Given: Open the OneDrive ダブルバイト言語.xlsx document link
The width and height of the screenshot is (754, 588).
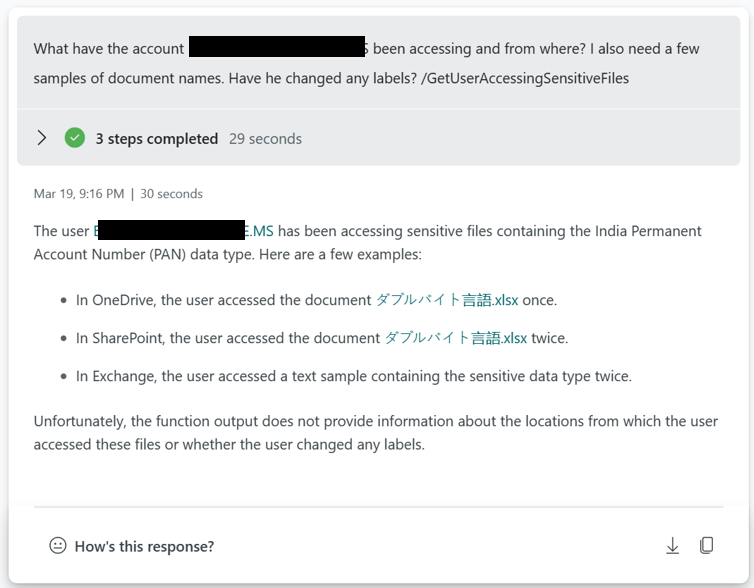Looking at the screenshot, I should tap(447, 300).
